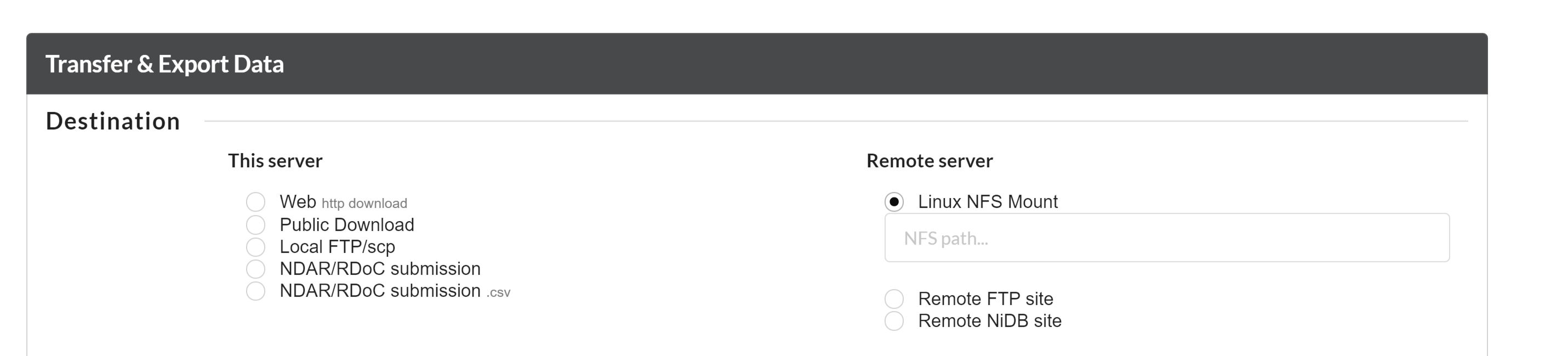Click the "Remote server" column heading

coord(930,161)
